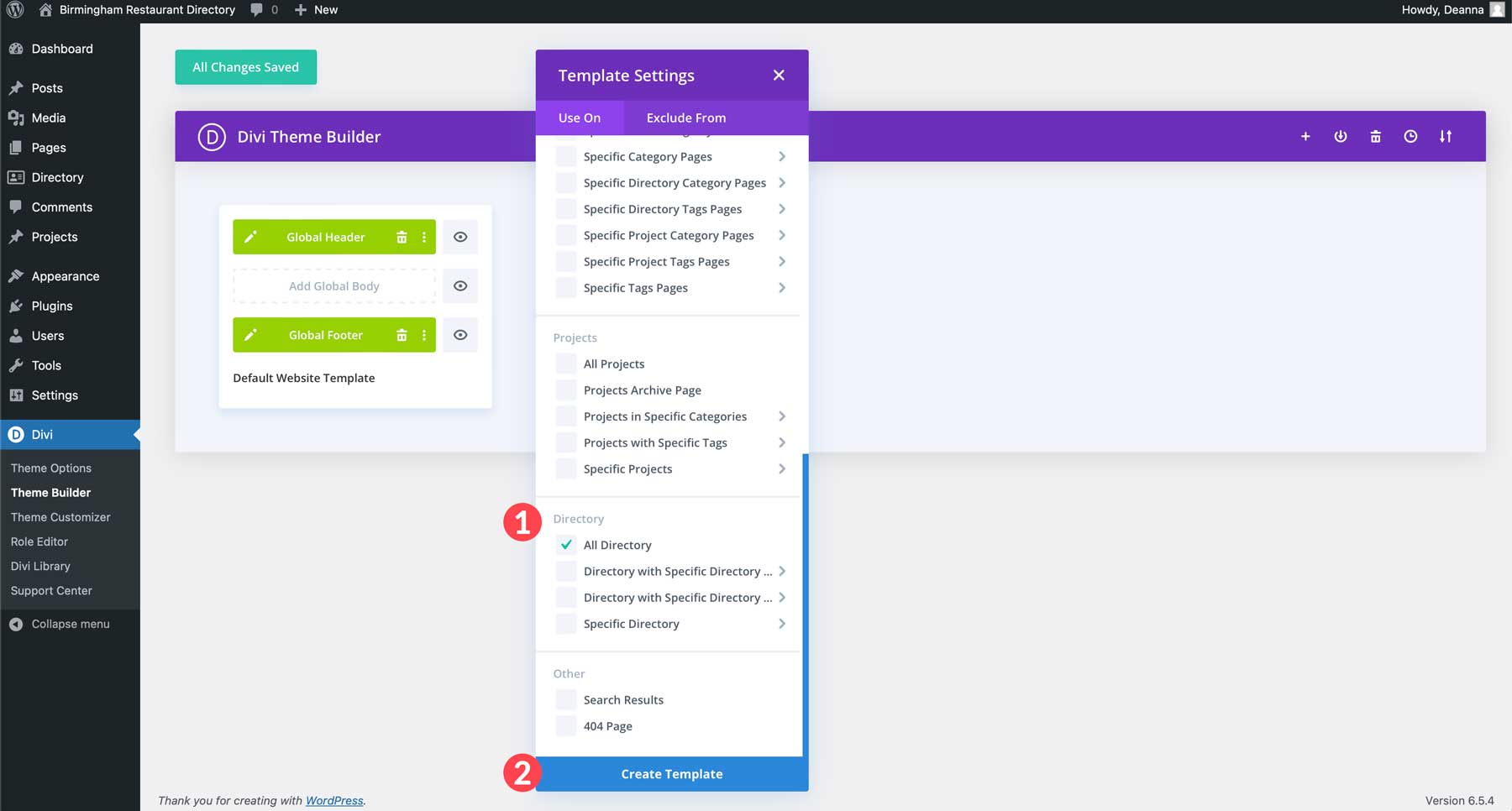The width and height of the screenshot is (1512, 811).
Task: Open the Template Settings portability icon
Action: click(x=1446, y=136)
